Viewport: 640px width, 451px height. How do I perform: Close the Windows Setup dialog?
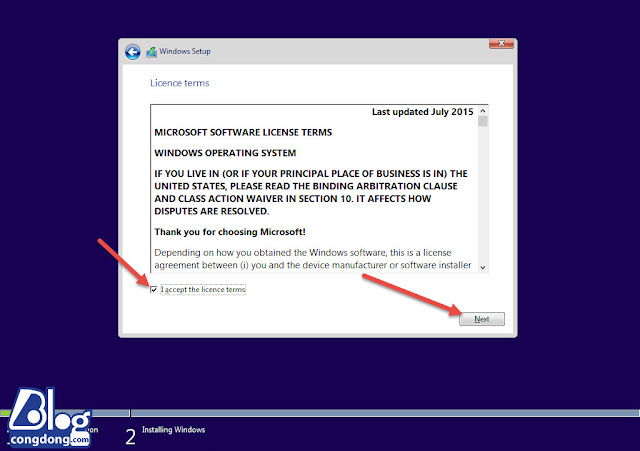click(501, 43)
